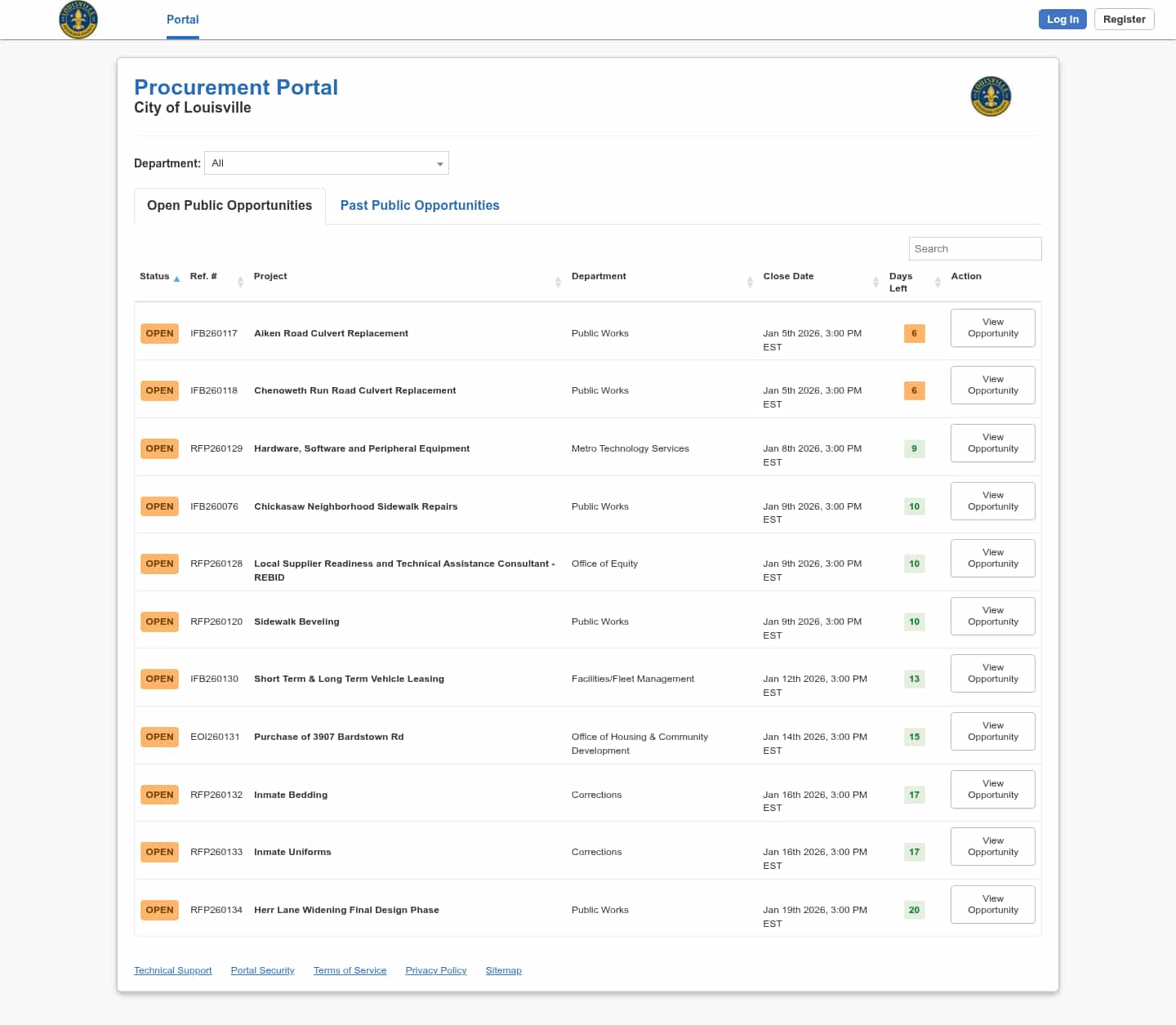The image size is (1176, 1025).
Task: Select Open Public Opportunities tab
Action: (229, 206)
